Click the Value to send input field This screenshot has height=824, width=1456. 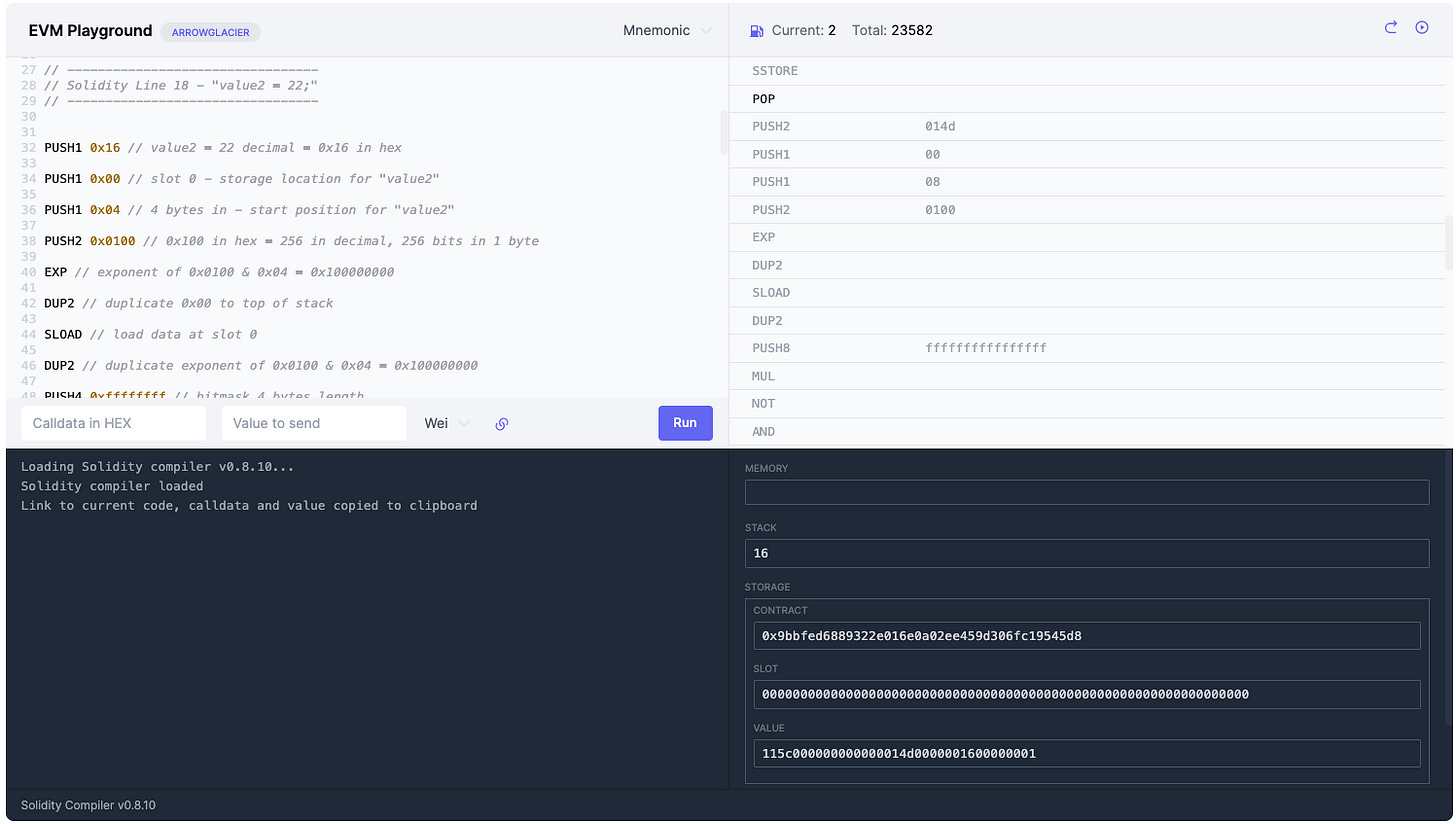click(x=314, y=423)
